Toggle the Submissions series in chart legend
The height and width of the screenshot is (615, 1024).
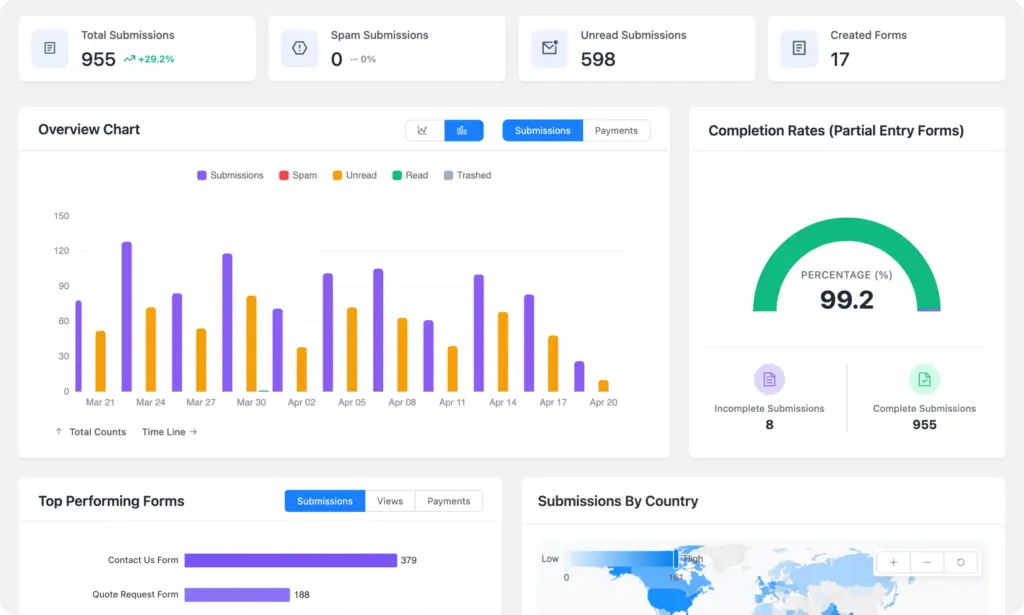230,175
